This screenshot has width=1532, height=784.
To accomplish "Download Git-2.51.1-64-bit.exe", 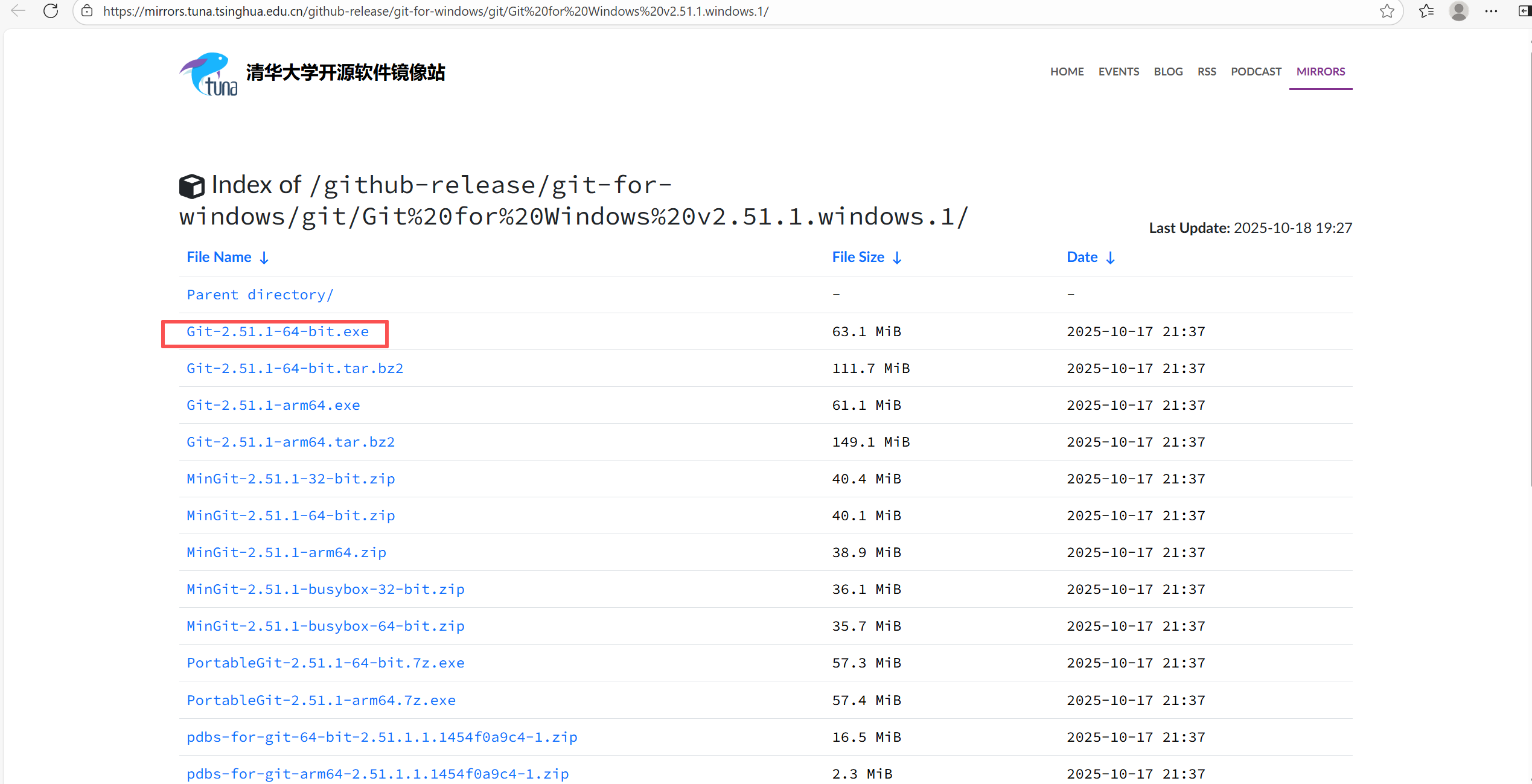I will (277, 331).
